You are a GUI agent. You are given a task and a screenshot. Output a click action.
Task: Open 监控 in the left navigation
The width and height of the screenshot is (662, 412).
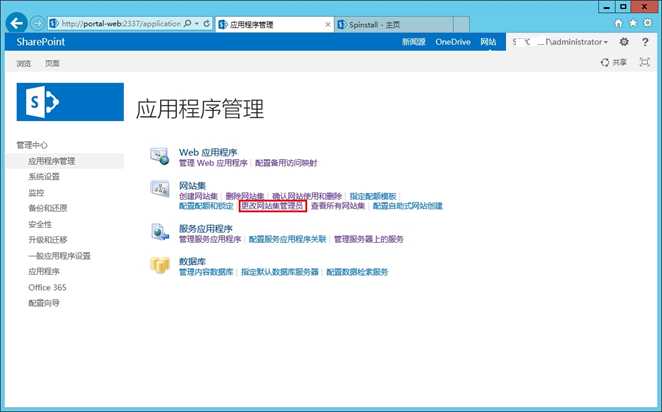tap(36, 192)
